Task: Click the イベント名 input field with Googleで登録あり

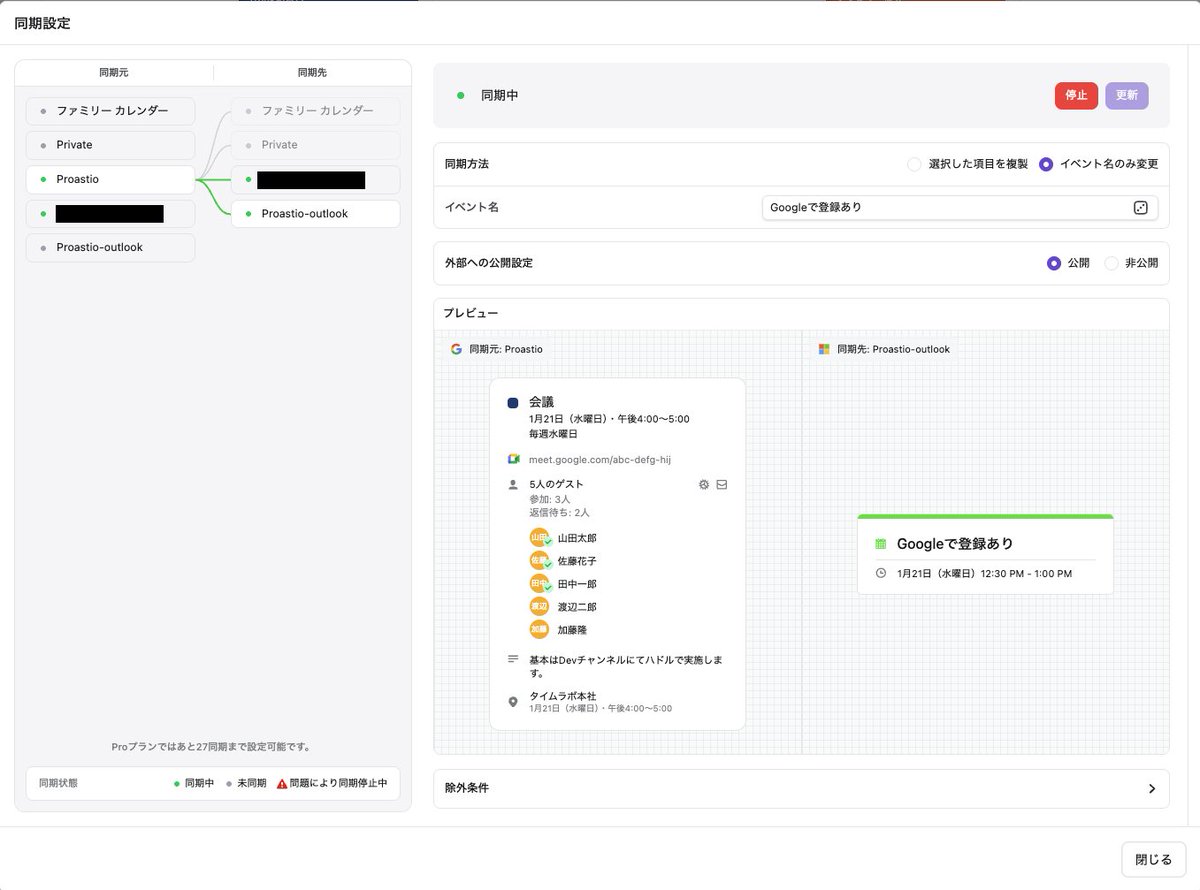Action: [x=960, y=207]
